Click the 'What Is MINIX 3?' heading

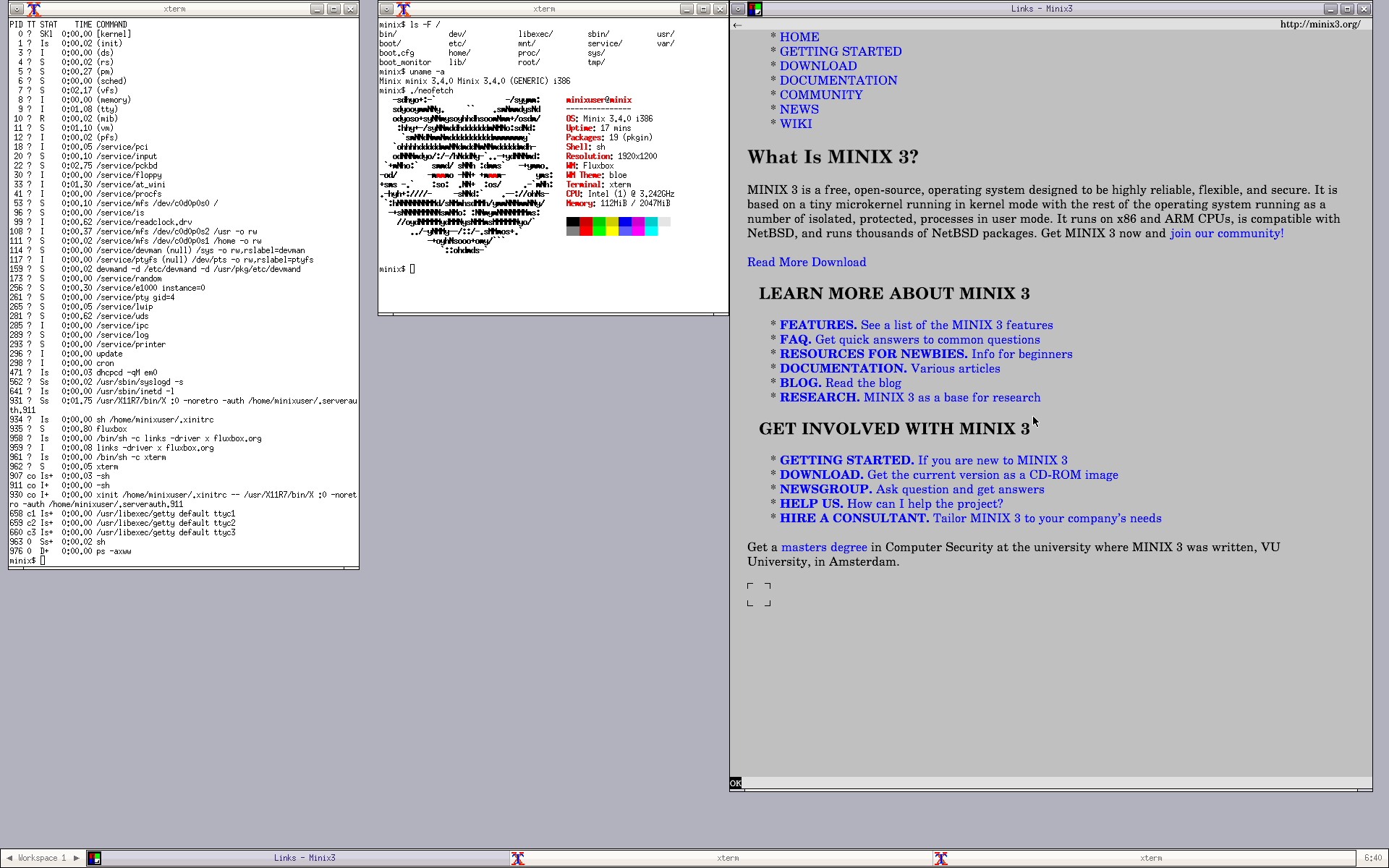[x=833, y=157]
